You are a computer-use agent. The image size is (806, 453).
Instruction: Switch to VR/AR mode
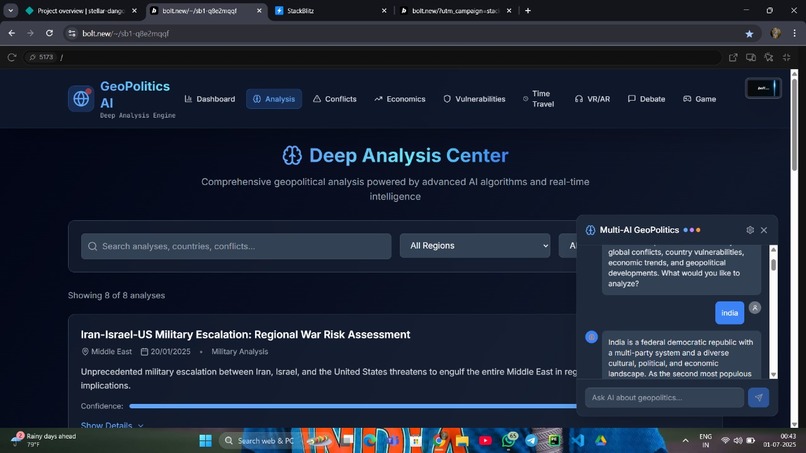point(592,99)
